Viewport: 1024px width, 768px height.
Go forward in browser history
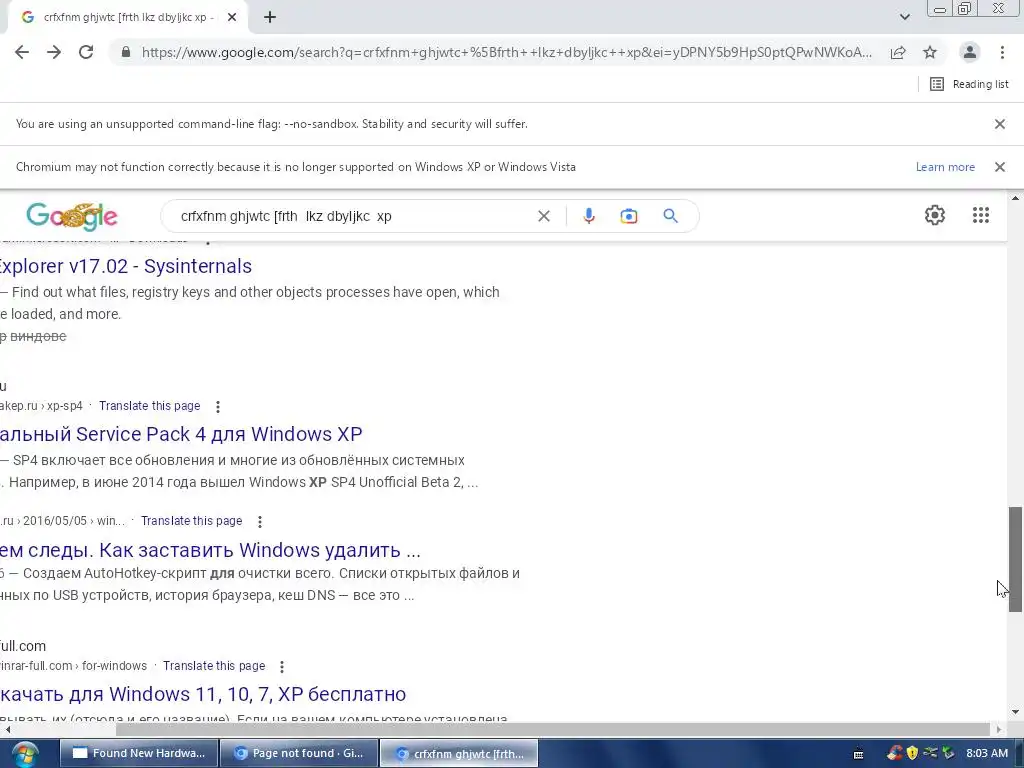pyautogui.click(x=54, y=52)
